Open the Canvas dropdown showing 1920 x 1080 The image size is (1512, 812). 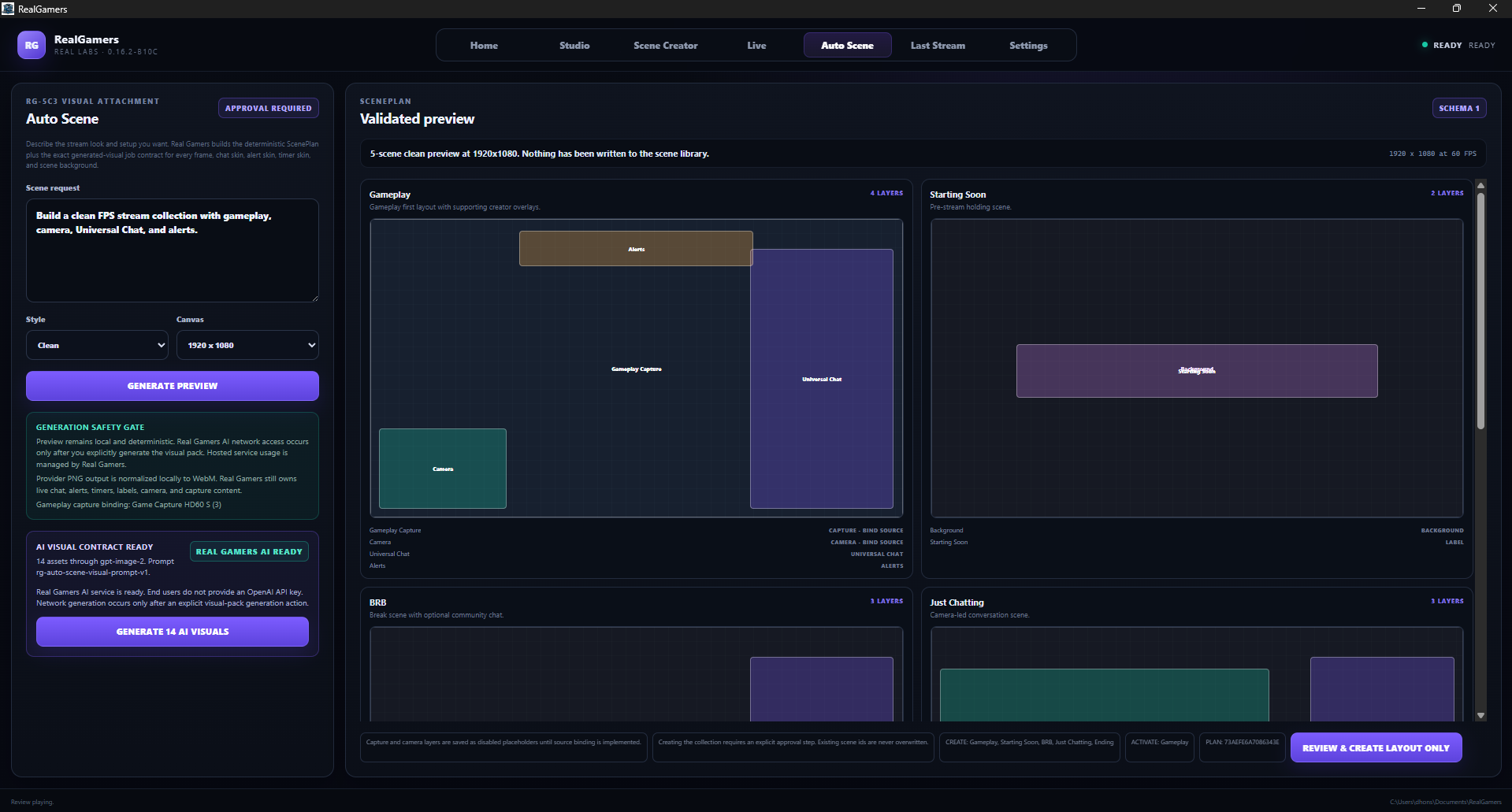(x=247, y=345)
